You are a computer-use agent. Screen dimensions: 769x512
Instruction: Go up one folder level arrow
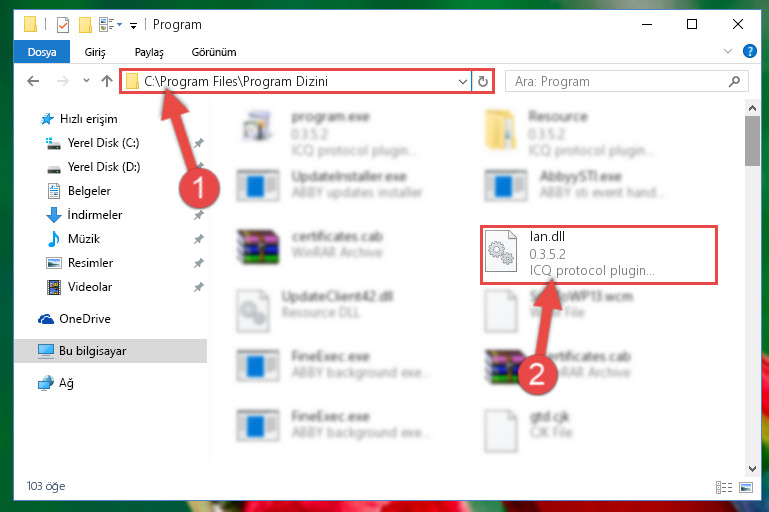pyautogui.click(x=107, y=81)
